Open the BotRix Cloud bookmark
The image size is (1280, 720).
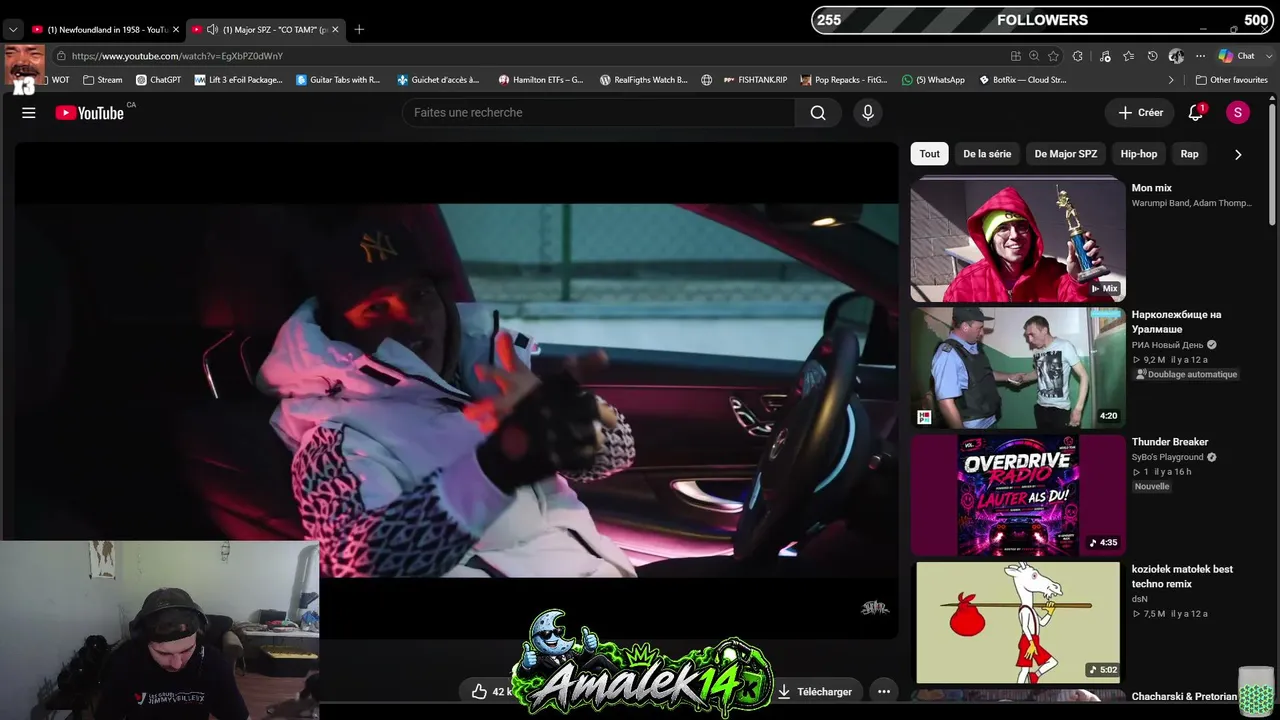click(x=1022, y=80)
